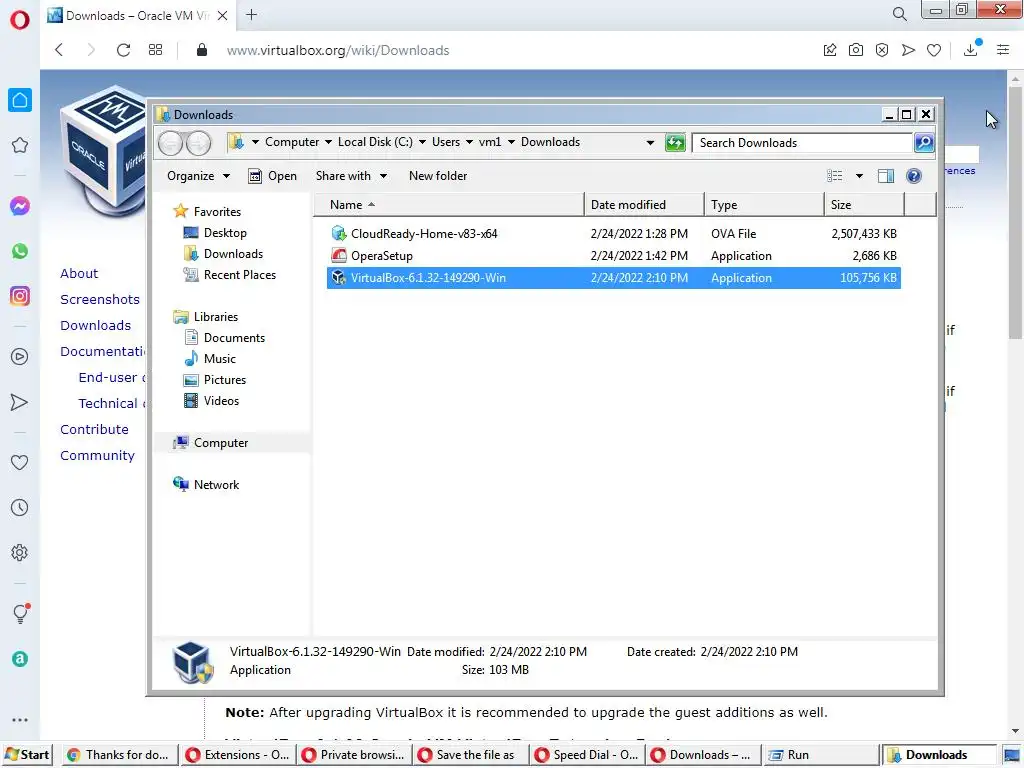1024x768 pixels.
Task: Expand vm1 breadcrumb arrow
Action: coord(511,142)
